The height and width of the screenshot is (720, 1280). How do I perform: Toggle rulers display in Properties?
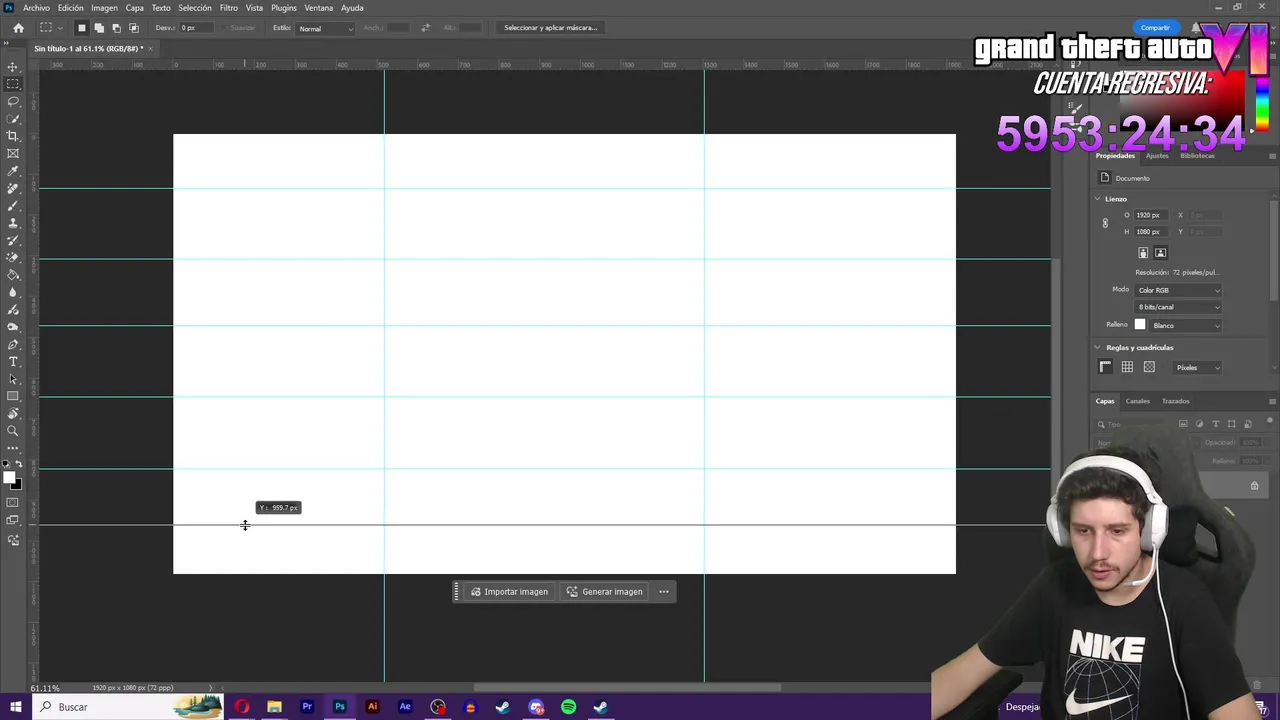pos(1105,367)
